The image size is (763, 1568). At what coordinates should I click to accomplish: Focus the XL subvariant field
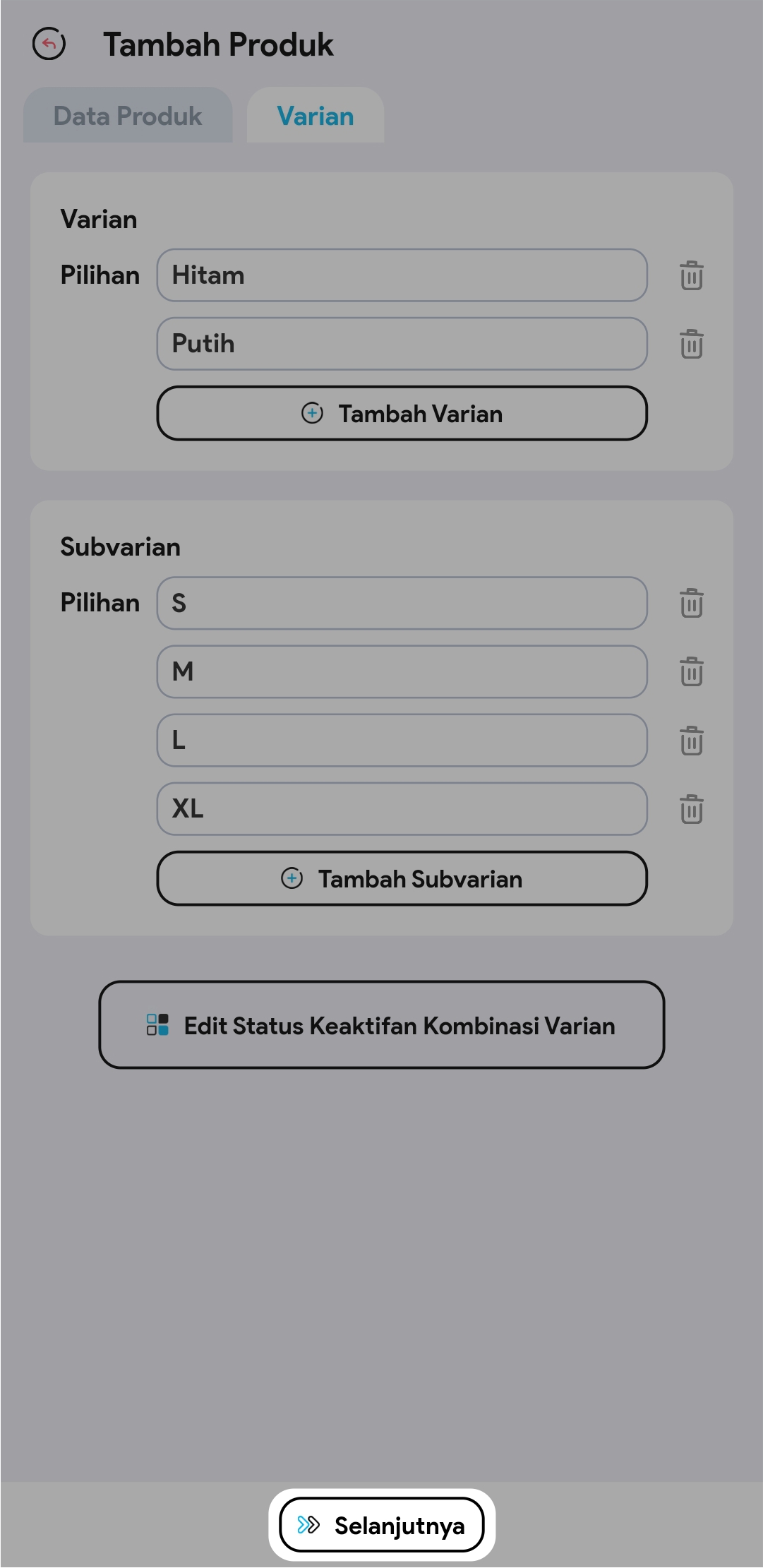click(x=402, y=809)
